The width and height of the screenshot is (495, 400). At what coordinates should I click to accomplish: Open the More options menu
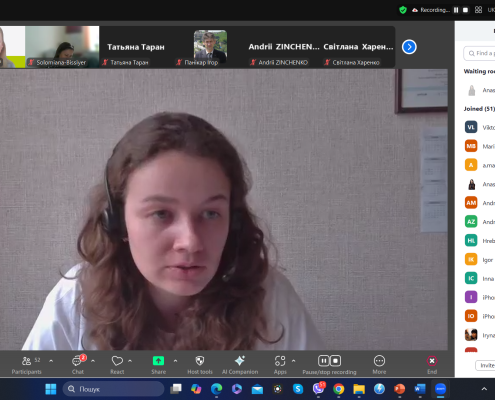click(x=379, y=361)
